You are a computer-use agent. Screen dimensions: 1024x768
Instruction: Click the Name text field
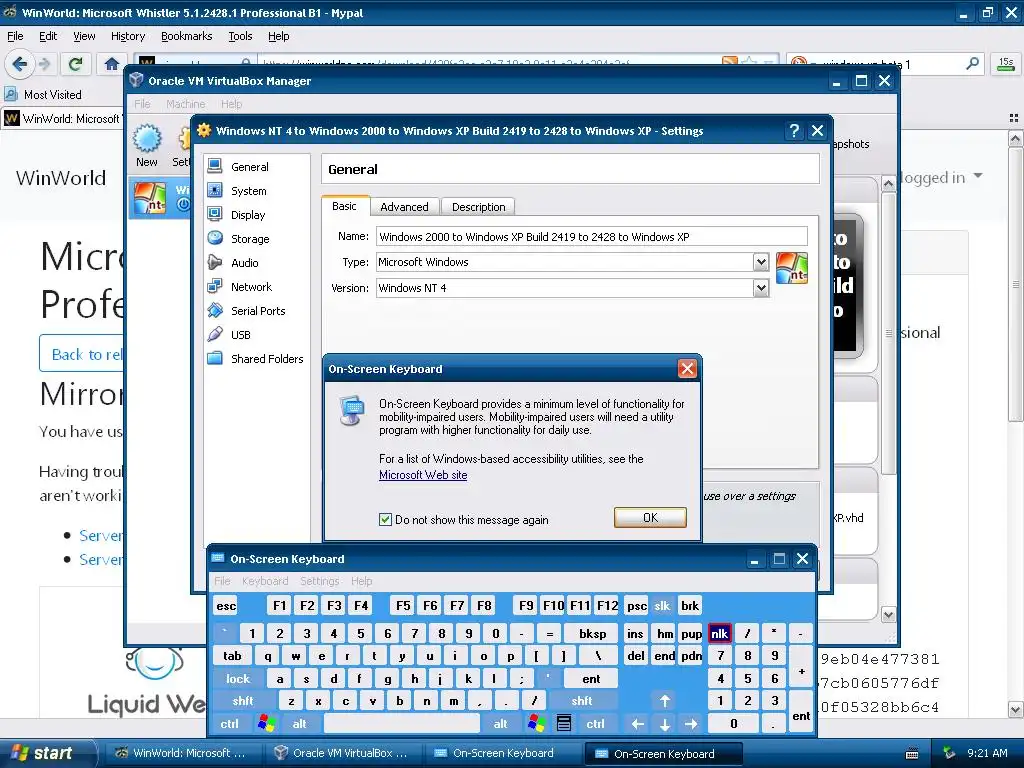coord(592,236)
